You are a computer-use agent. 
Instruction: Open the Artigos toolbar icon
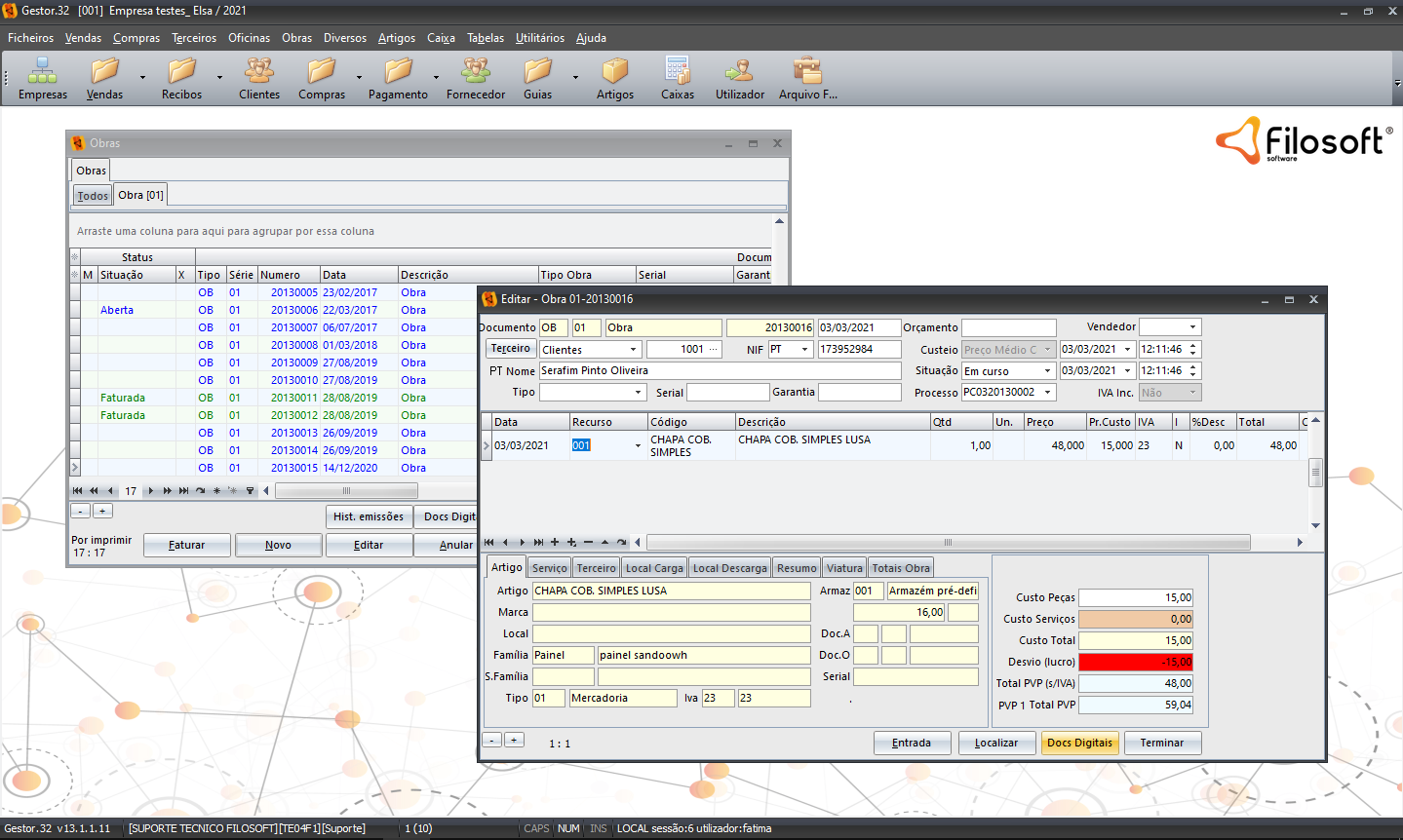(x=614, y=71)
